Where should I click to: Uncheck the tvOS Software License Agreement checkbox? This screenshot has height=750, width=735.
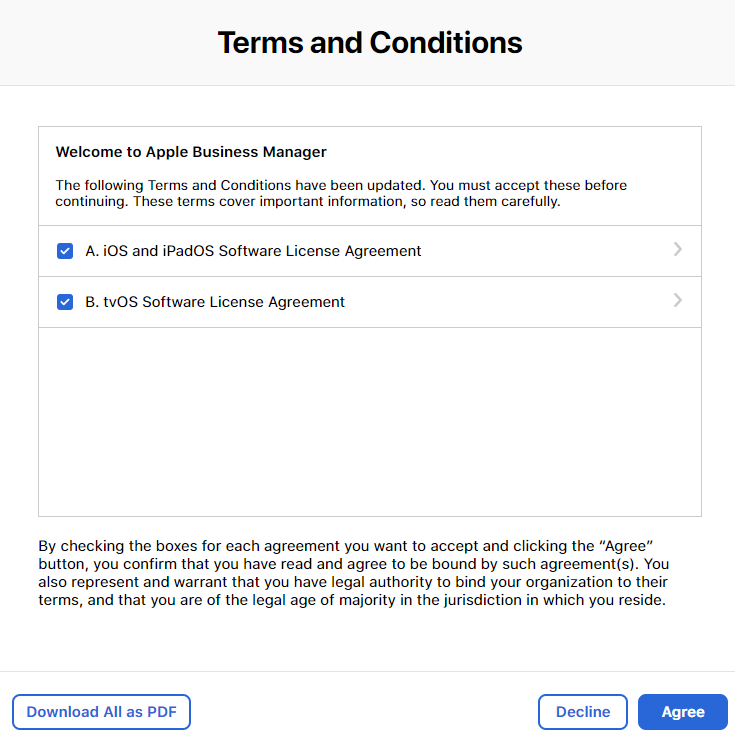65,302
